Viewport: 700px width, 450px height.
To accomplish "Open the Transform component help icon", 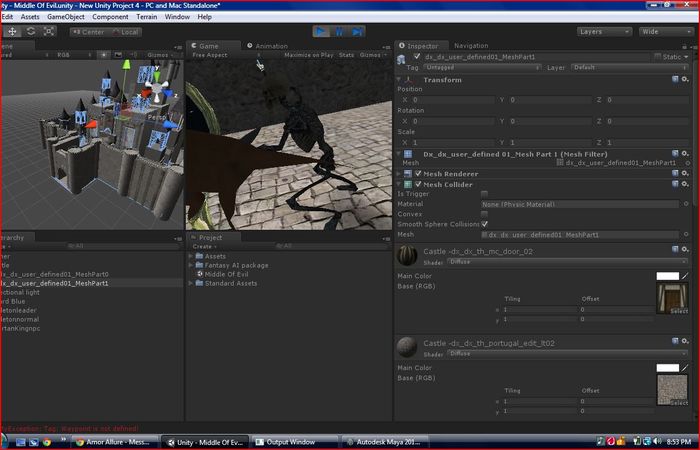I will 675,79.
